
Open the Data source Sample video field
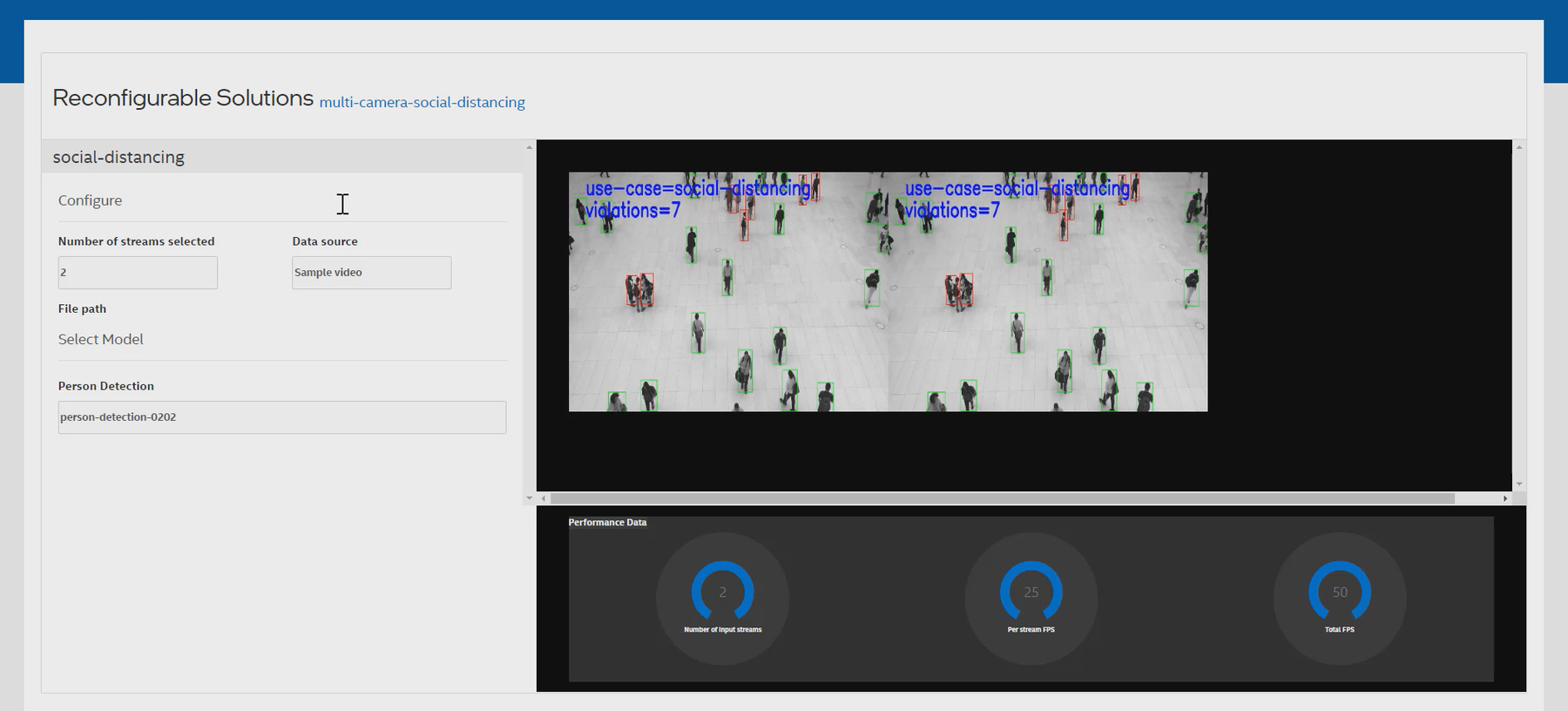[371, 273]
